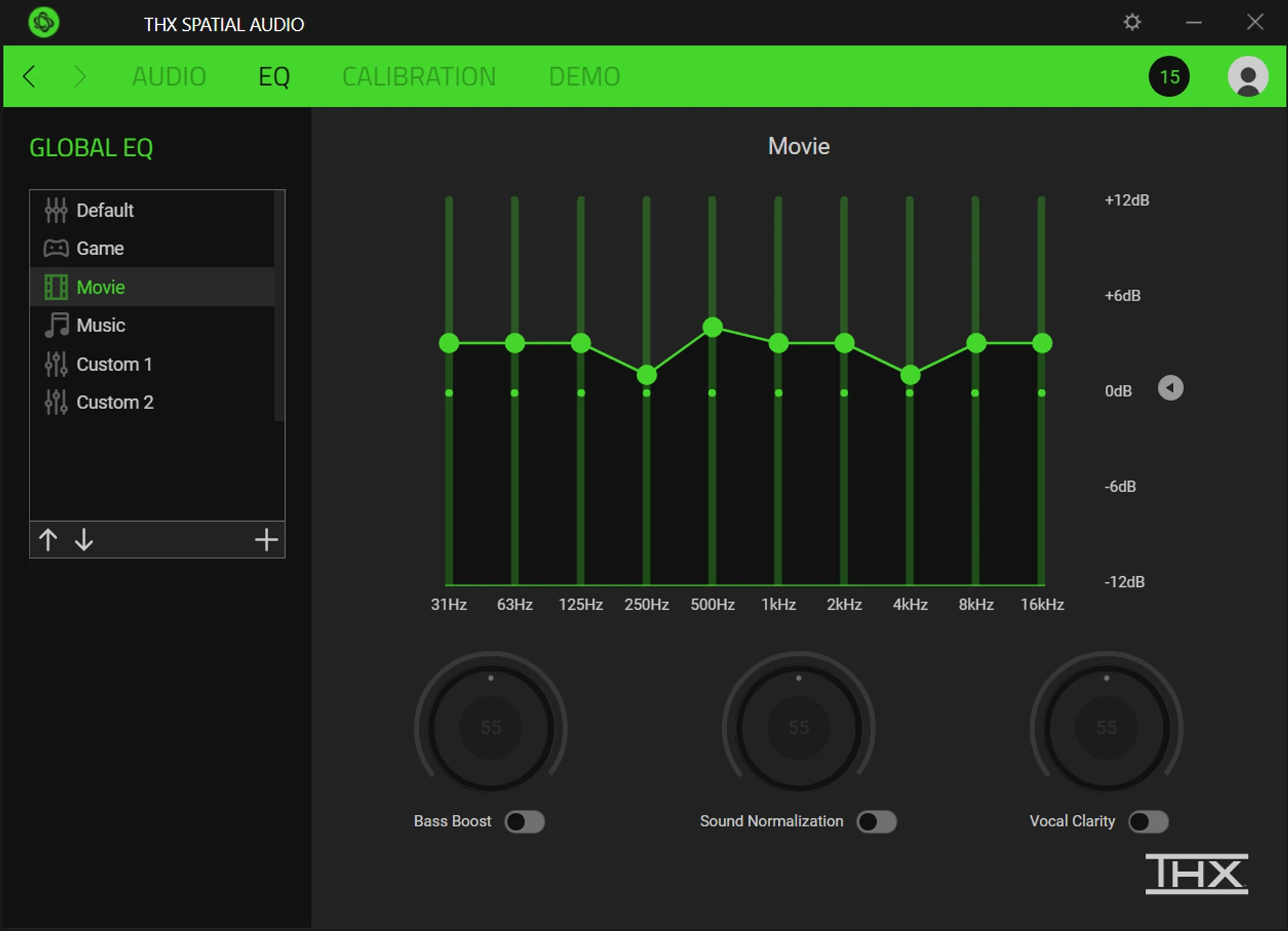This screenshot has width=1288, height=931.
Task: Enable the Bass Boost toggle
Action: click(525, 822)
